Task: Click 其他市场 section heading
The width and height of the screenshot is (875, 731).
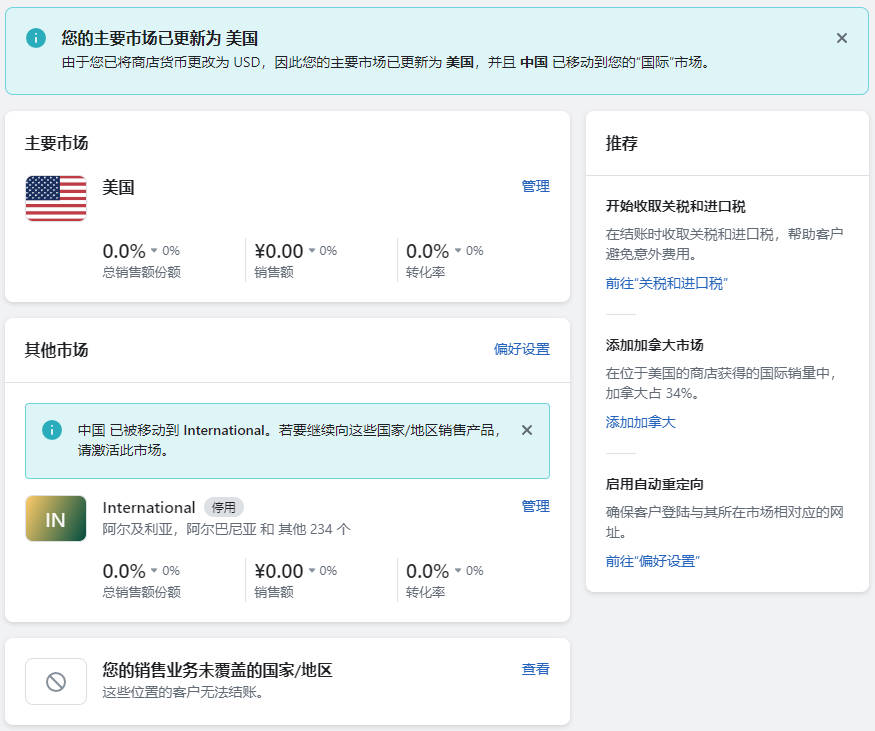Action: click(56, 350)
